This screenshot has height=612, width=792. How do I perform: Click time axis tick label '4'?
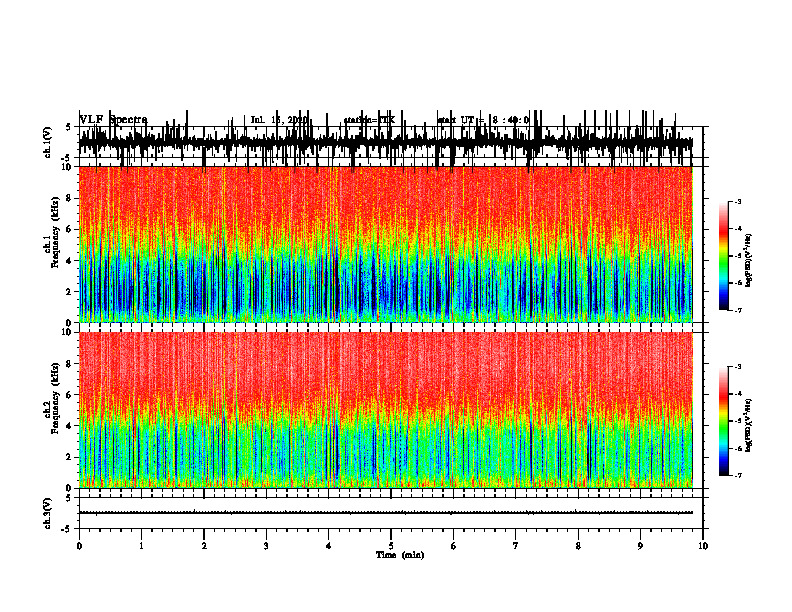coord(329,546)
